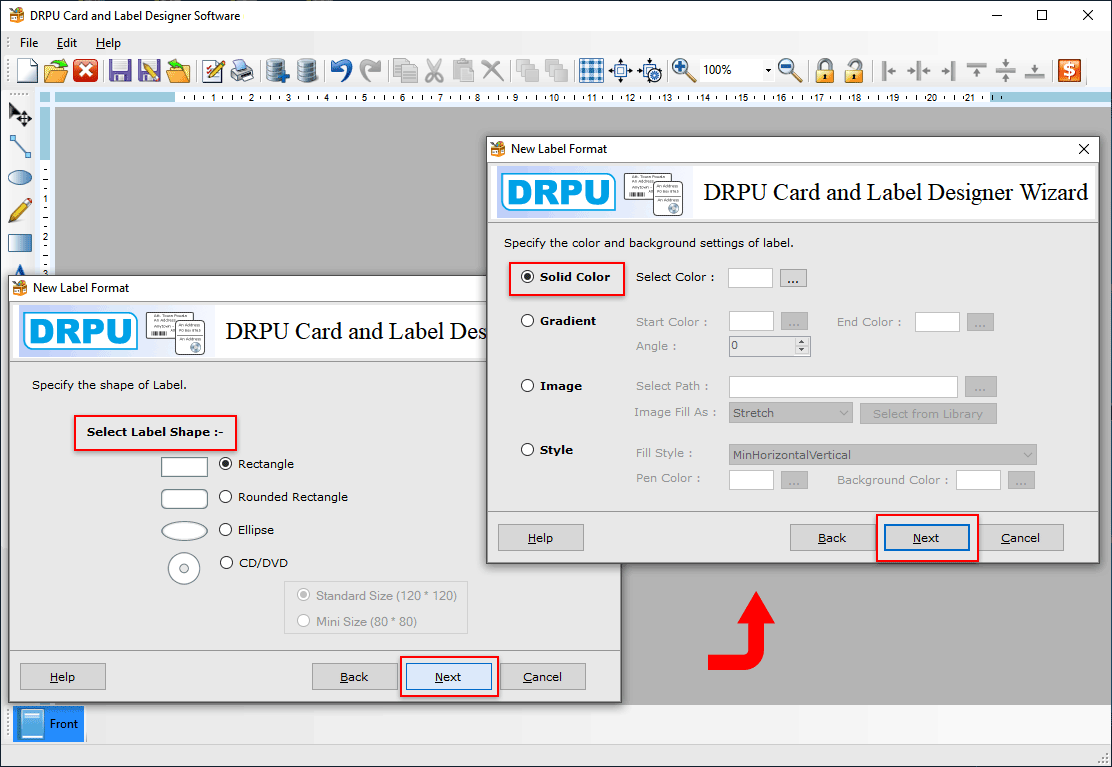Click the Select Color swatch box
Viewport: 1112px width, 767px height.
click(x=750, y=278)
